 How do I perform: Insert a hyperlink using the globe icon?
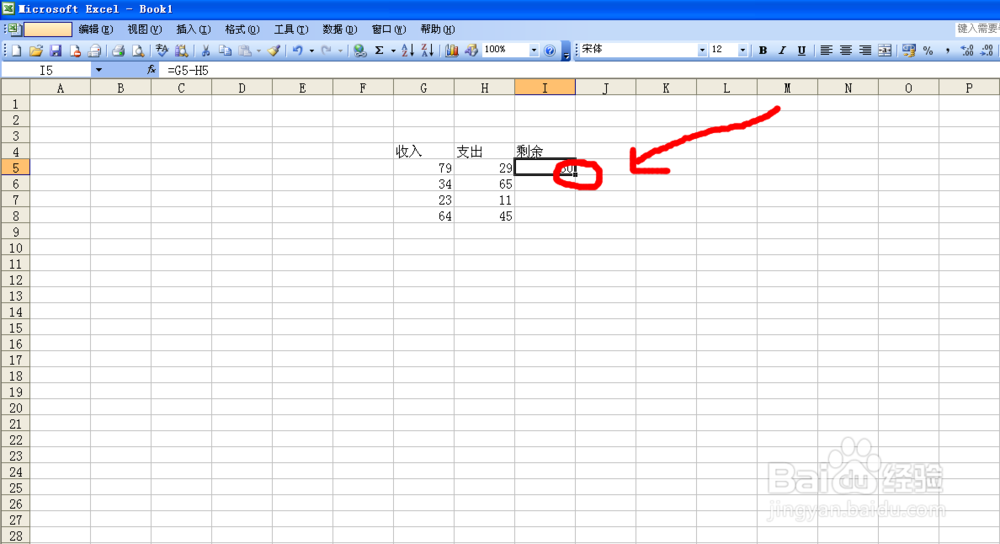[x=360, y=50]
